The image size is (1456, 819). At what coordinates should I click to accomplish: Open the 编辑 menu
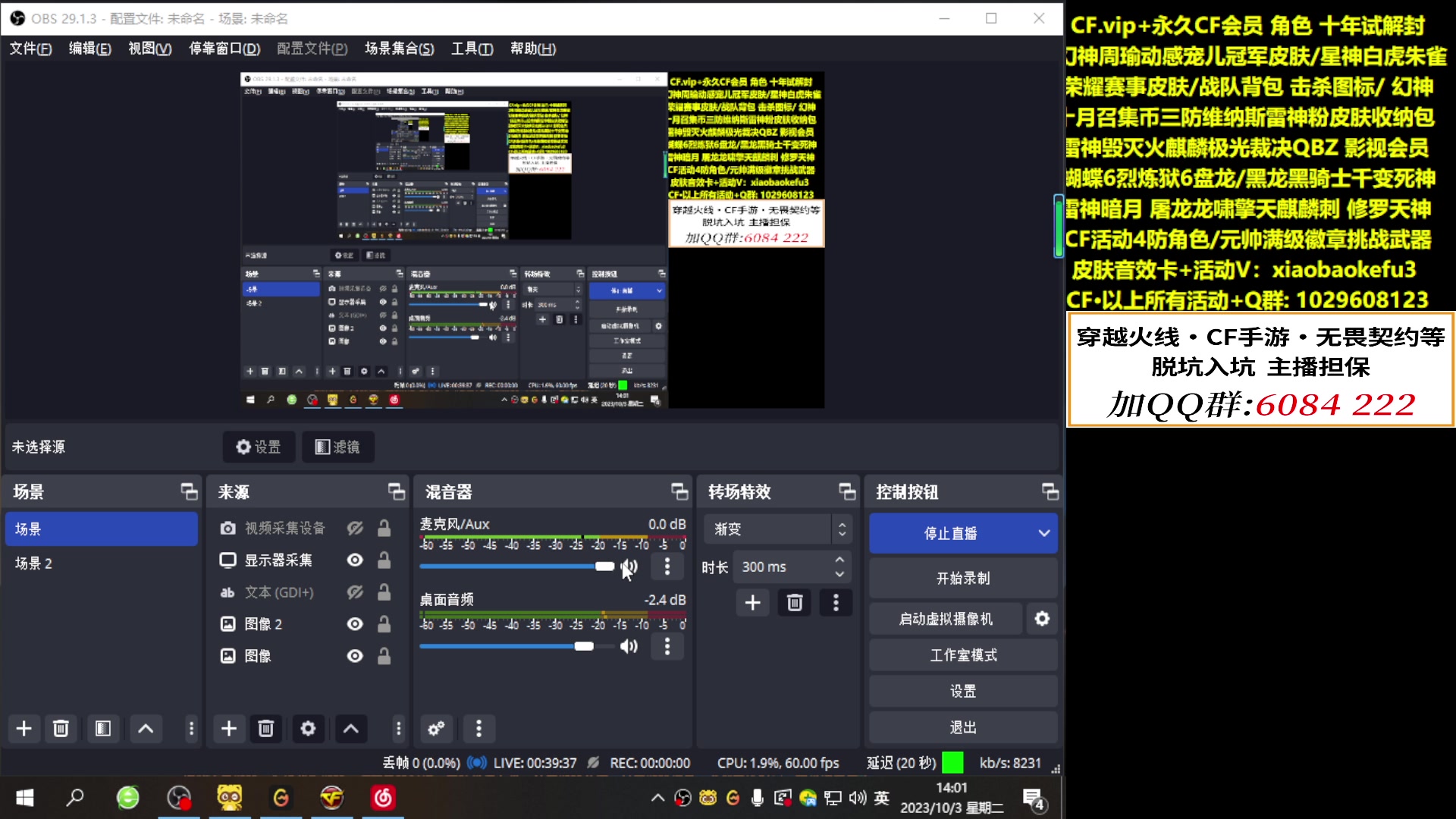[x=89, y=49]
